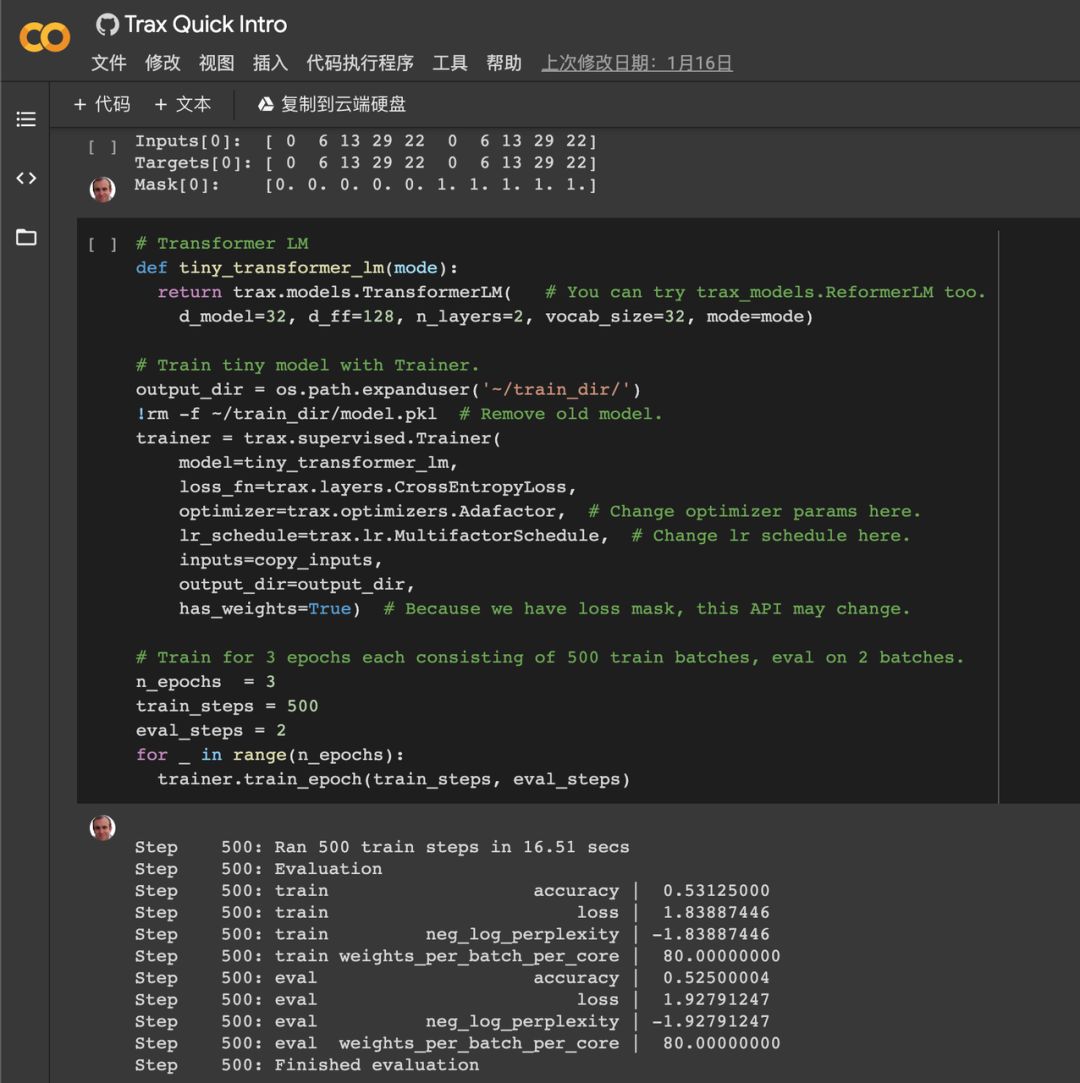Run the Transformer LM code cell

click(x=102, y=244)
